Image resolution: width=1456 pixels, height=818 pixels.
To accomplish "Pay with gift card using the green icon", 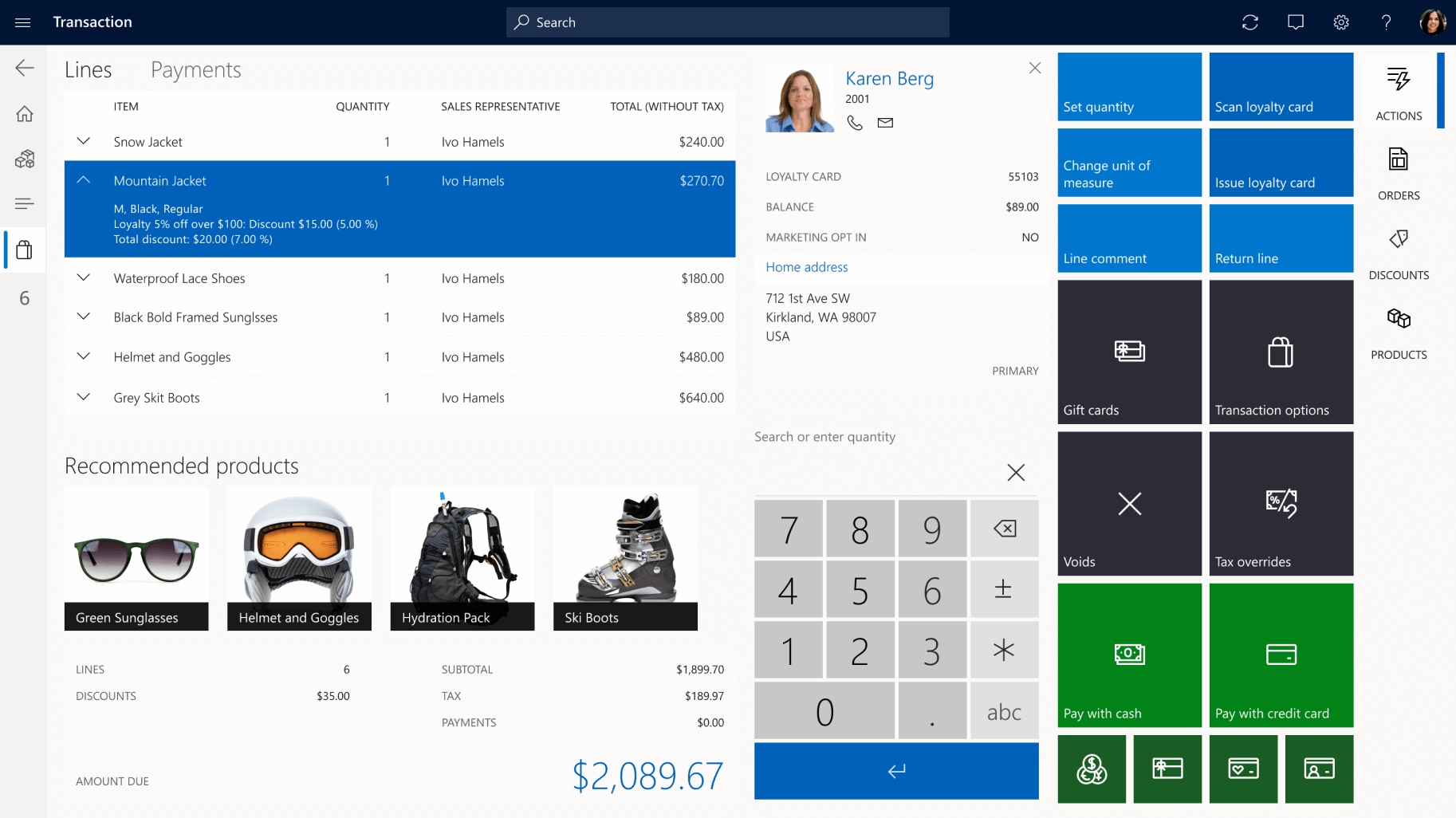I will (x=1167, y=769).
